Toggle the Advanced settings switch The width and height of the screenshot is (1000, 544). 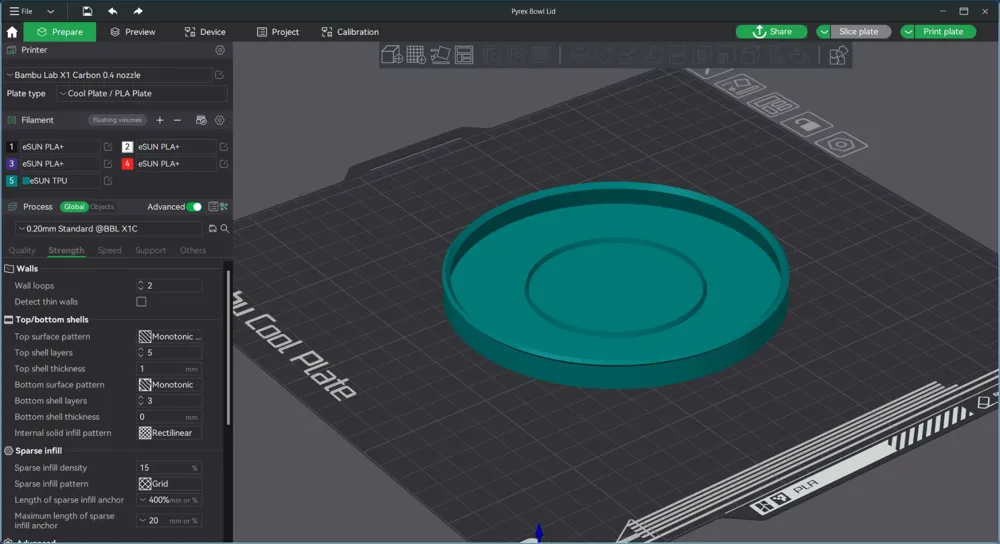click(194, 207)
